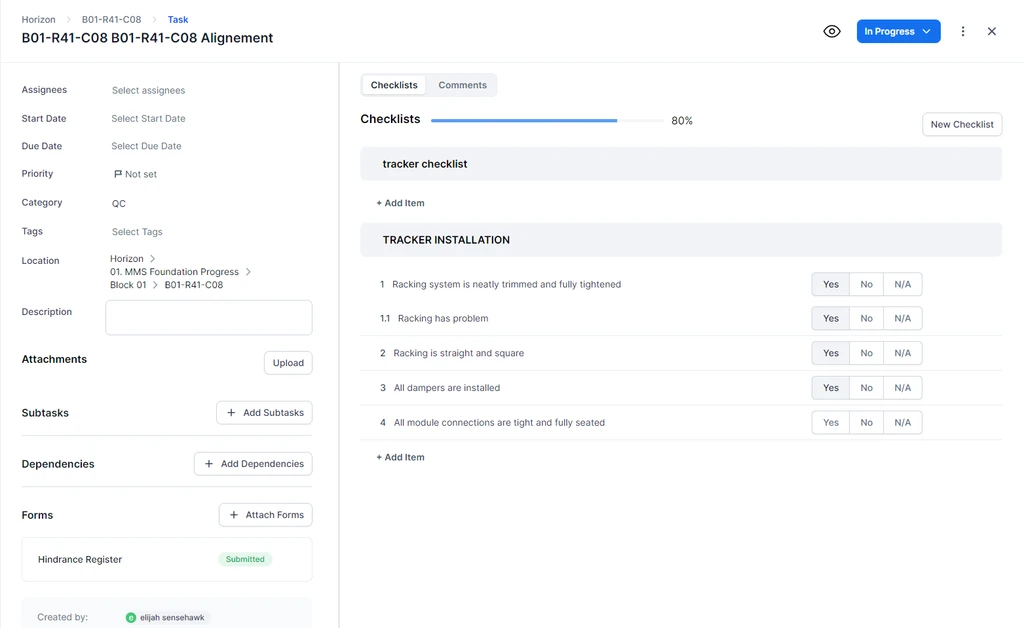Open the Select assignees dropdown

148,90
